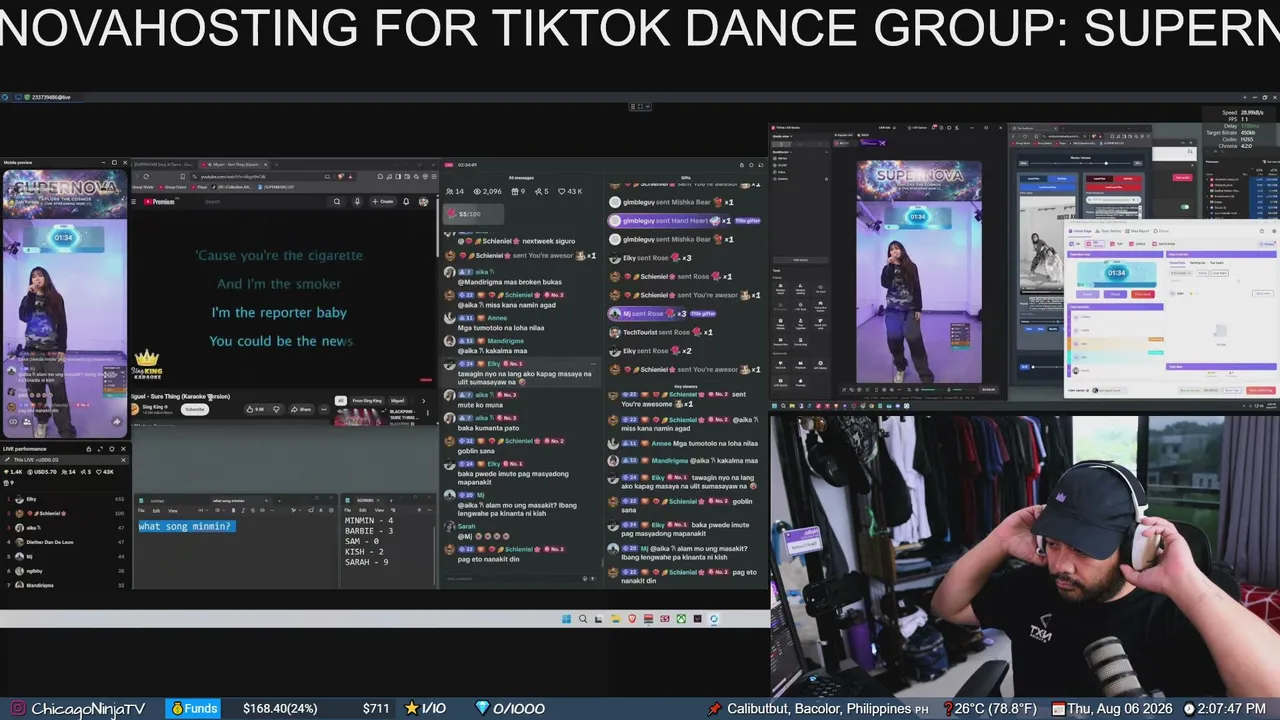This screenshot has height=720, width=1280.
Task: Open the [SUPERNOVA] LIST bookmark
Action: 278,186
